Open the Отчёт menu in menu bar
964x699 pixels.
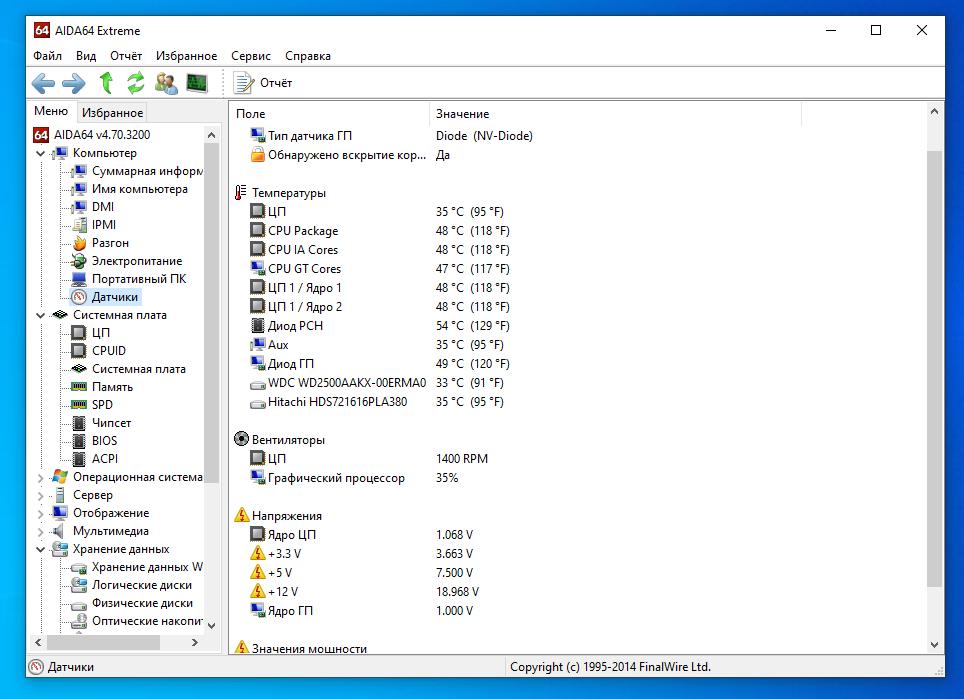126,56
